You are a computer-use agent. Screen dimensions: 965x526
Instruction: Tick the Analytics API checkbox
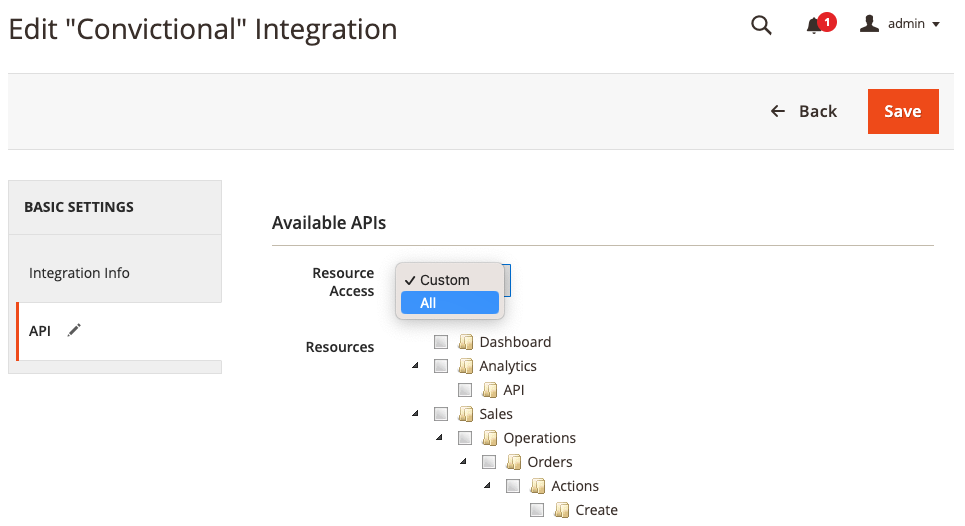[465, 390]
